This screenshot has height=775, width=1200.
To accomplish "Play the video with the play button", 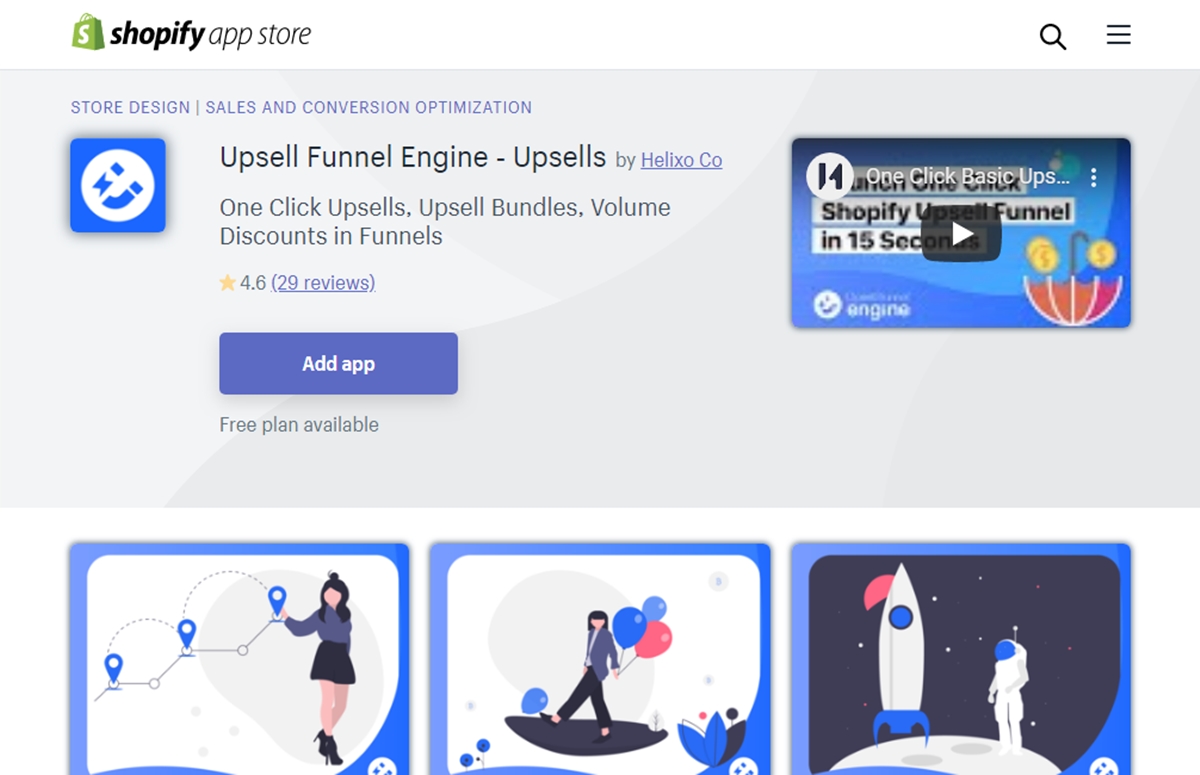I will (x=961, y=234).
